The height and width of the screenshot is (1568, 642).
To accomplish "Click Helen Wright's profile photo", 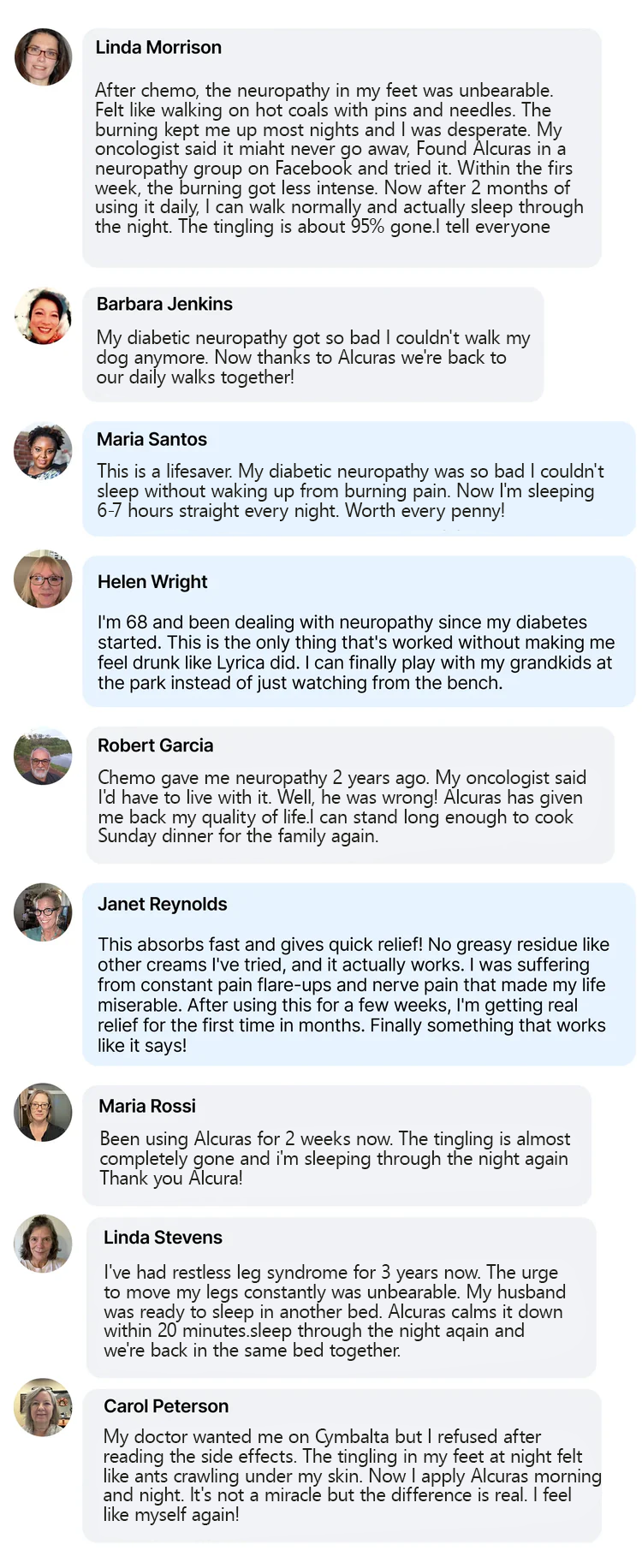I will [x=43, y=579].
